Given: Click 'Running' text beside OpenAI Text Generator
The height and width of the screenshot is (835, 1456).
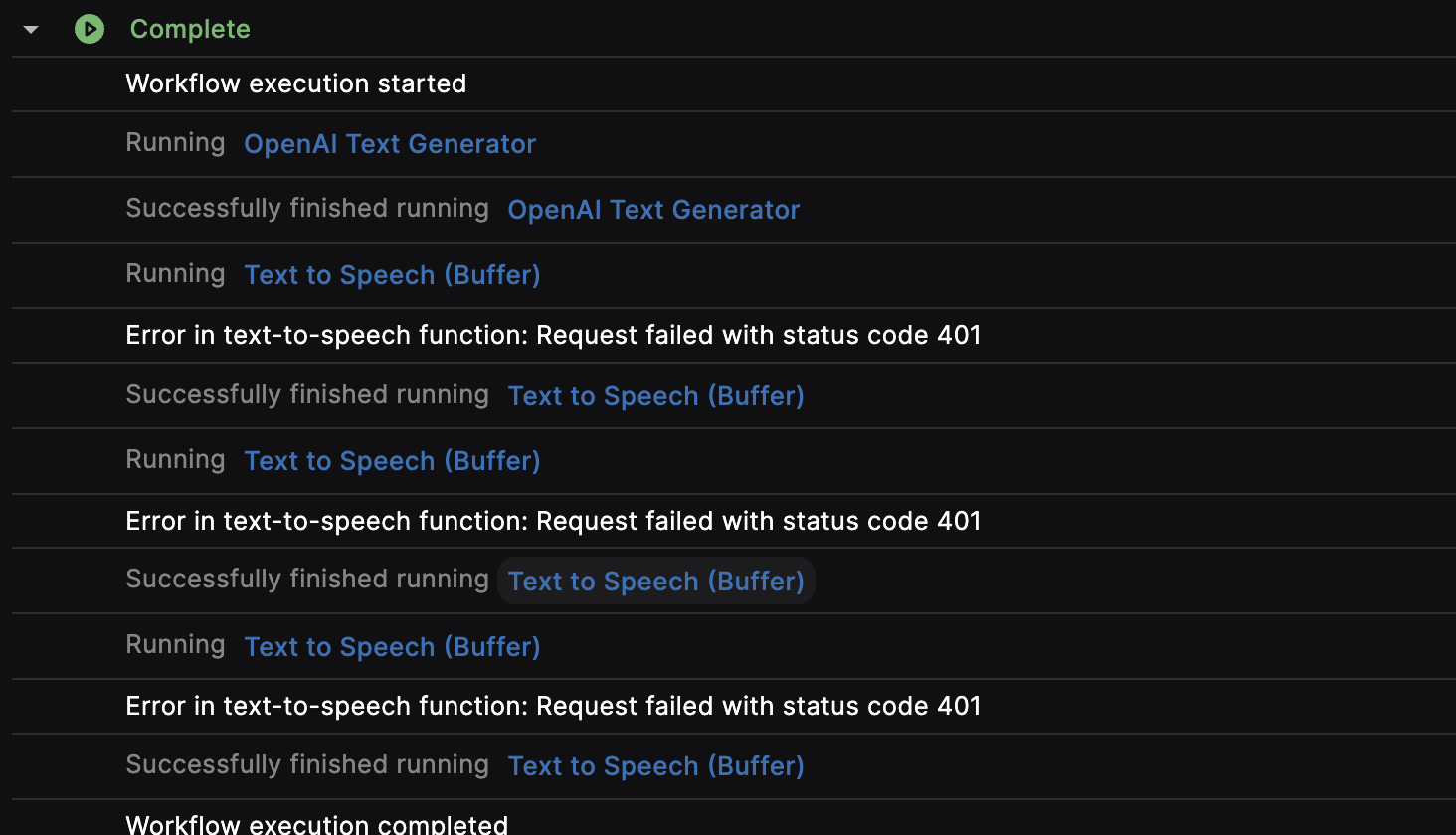Looking at the screenshot, I should click(175, 143).
